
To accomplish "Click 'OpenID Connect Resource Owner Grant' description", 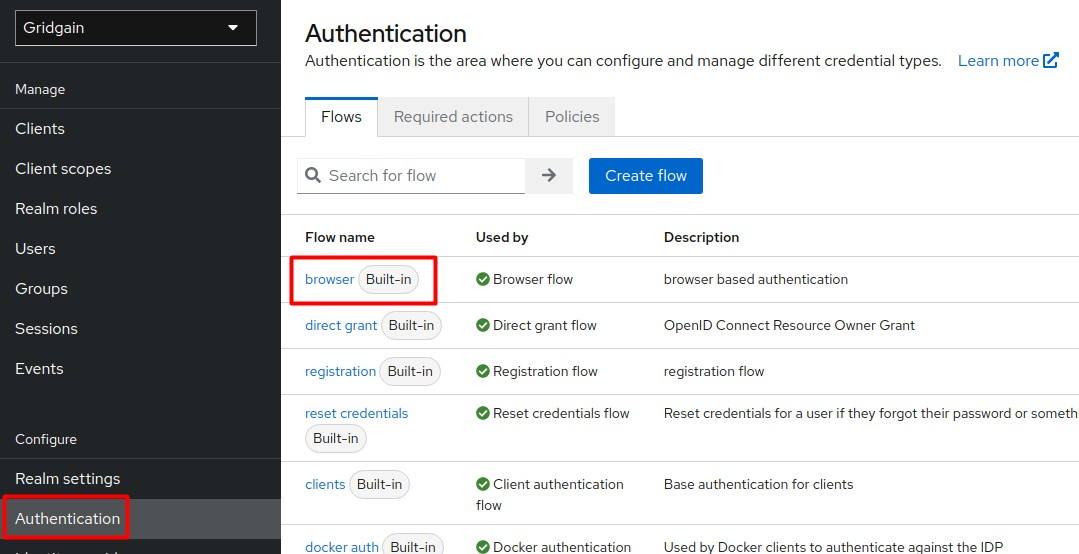I will pyautogui.click(x=789, y=326).
